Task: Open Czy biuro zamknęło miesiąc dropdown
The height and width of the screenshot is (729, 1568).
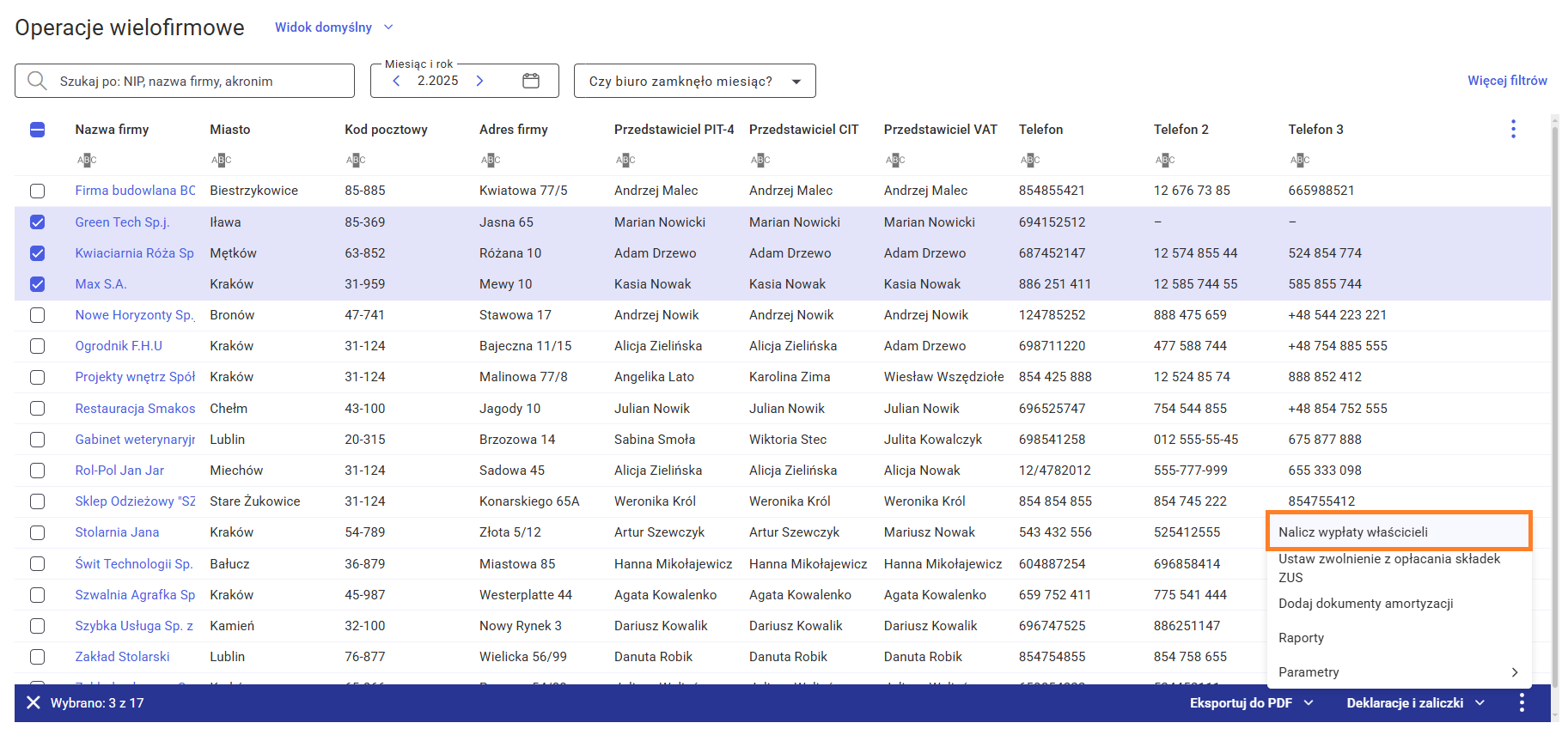Action: 694,81
